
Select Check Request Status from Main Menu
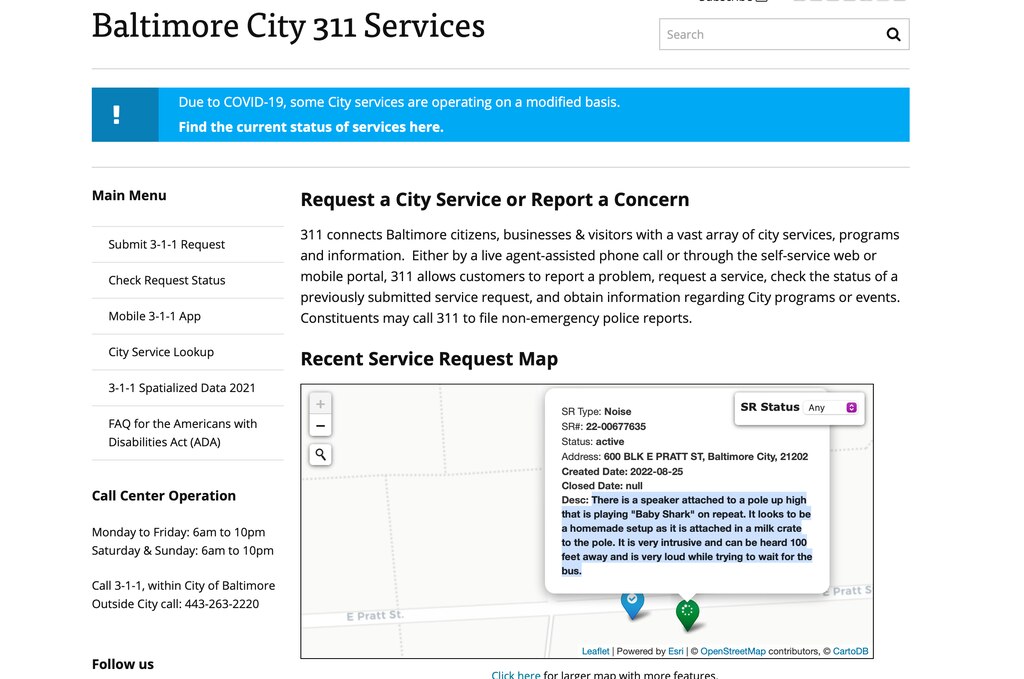tap(166, 280)
